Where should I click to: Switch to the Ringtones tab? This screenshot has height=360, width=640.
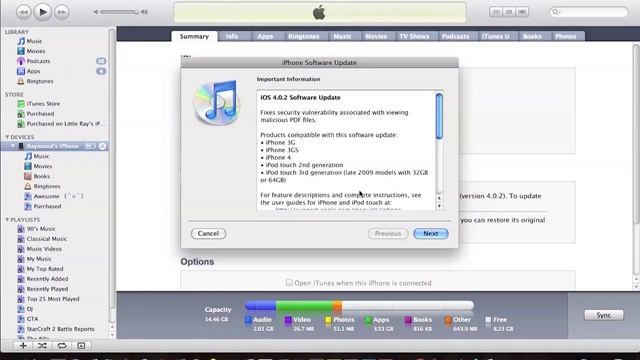(304, 36)
